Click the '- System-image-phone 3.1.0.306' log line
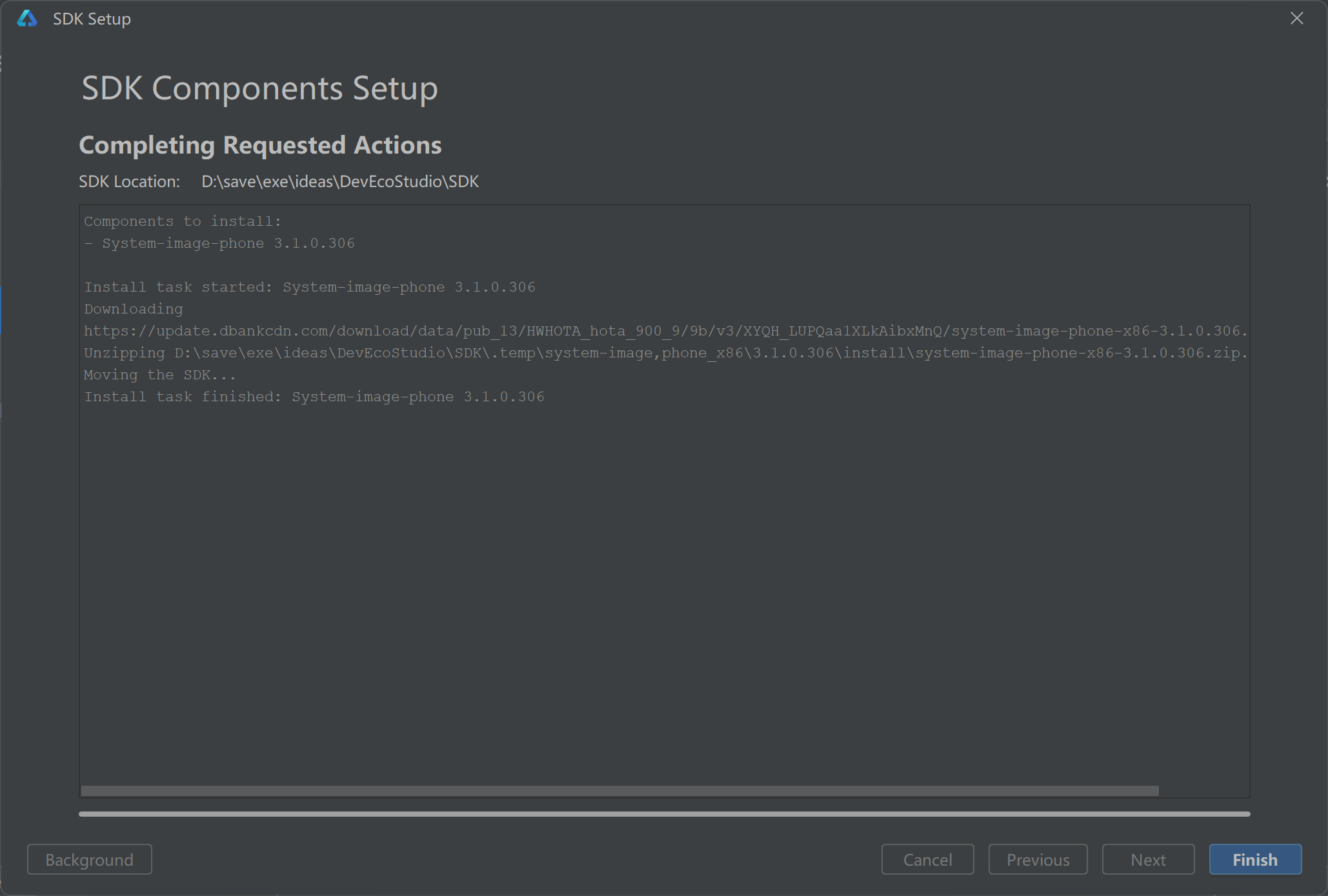1328x896 pixels. 219,243
